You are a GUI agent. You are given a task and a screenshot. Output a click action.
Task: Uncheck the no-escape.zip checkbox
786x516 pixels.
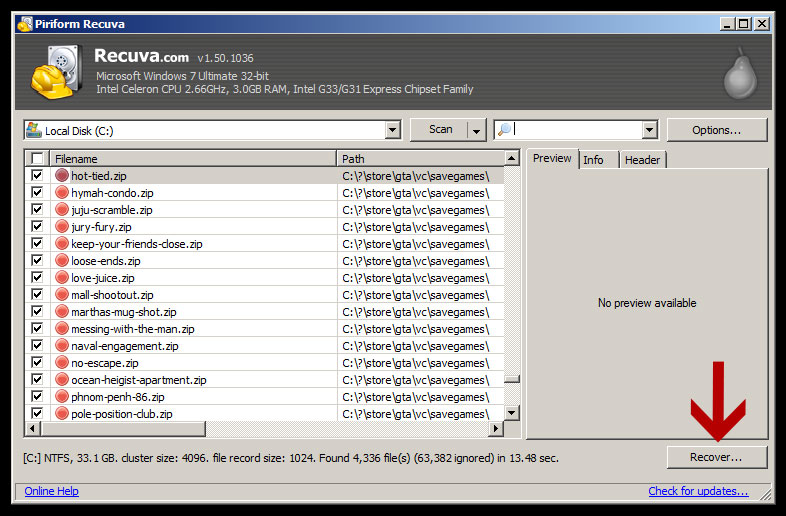[37, 362]
